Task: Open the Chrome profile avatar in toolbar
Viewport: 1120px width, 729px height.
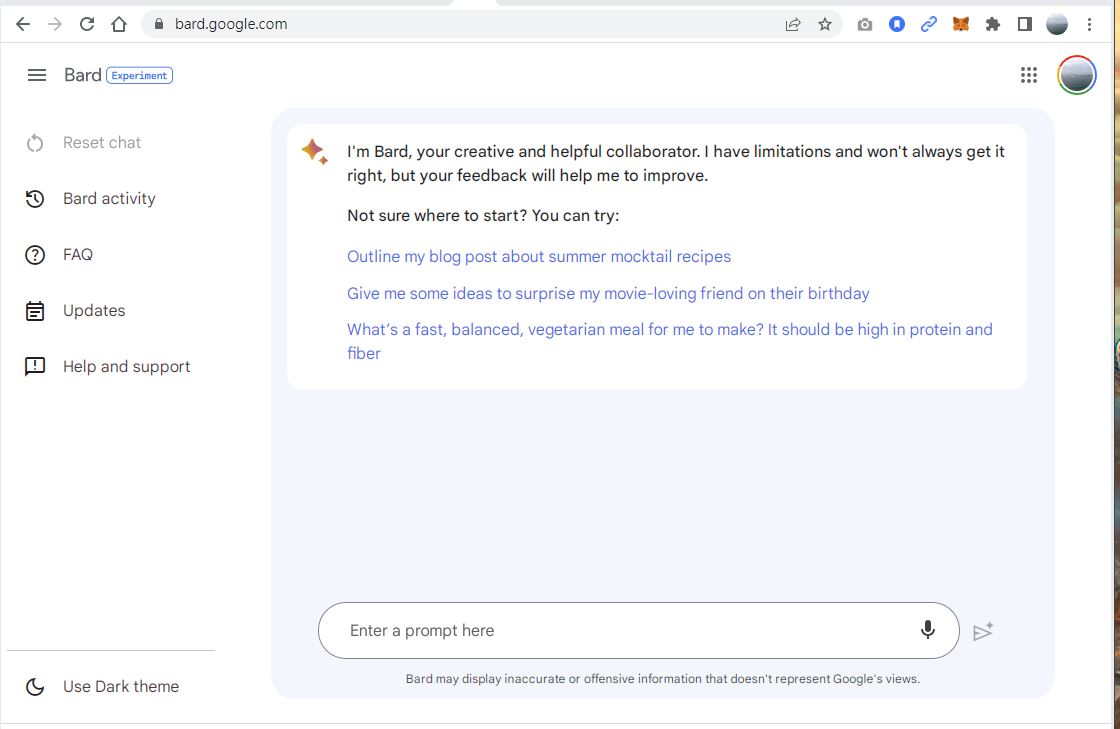Action: point(1057,24)
